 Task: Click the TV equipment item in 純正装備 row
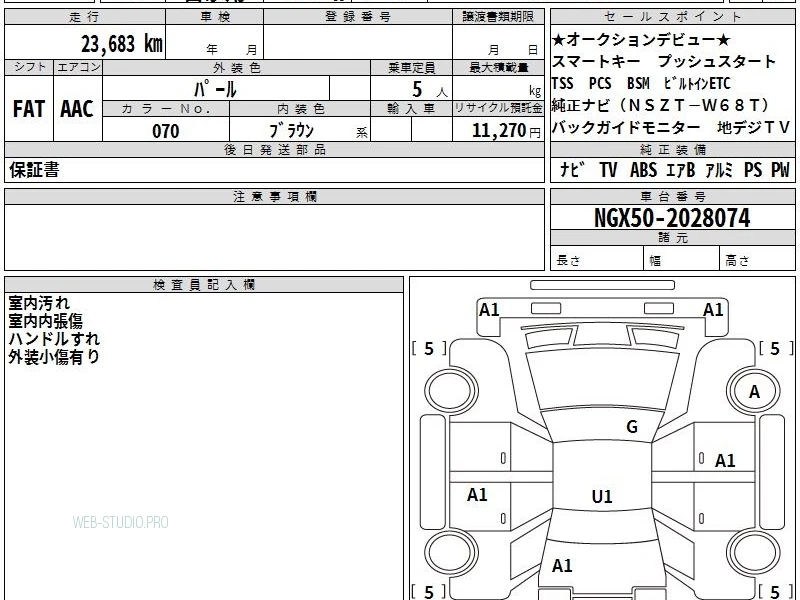click(608, 169)
